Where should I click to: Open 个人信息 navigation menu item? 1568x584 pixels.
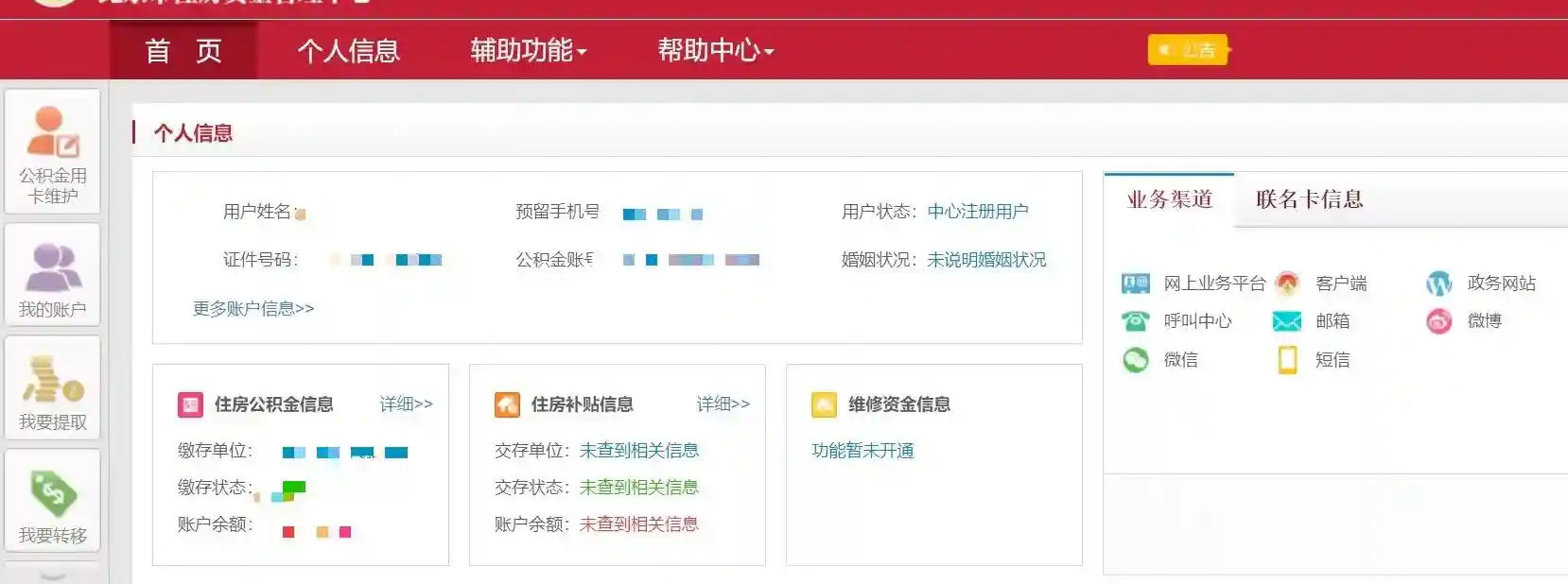[348, 50]
